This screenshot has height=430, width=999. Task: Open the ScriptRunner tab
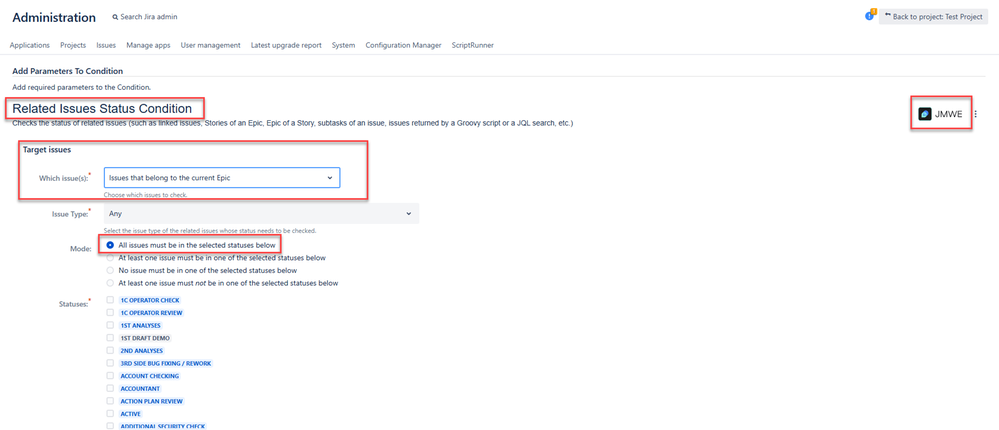[473, 45]
